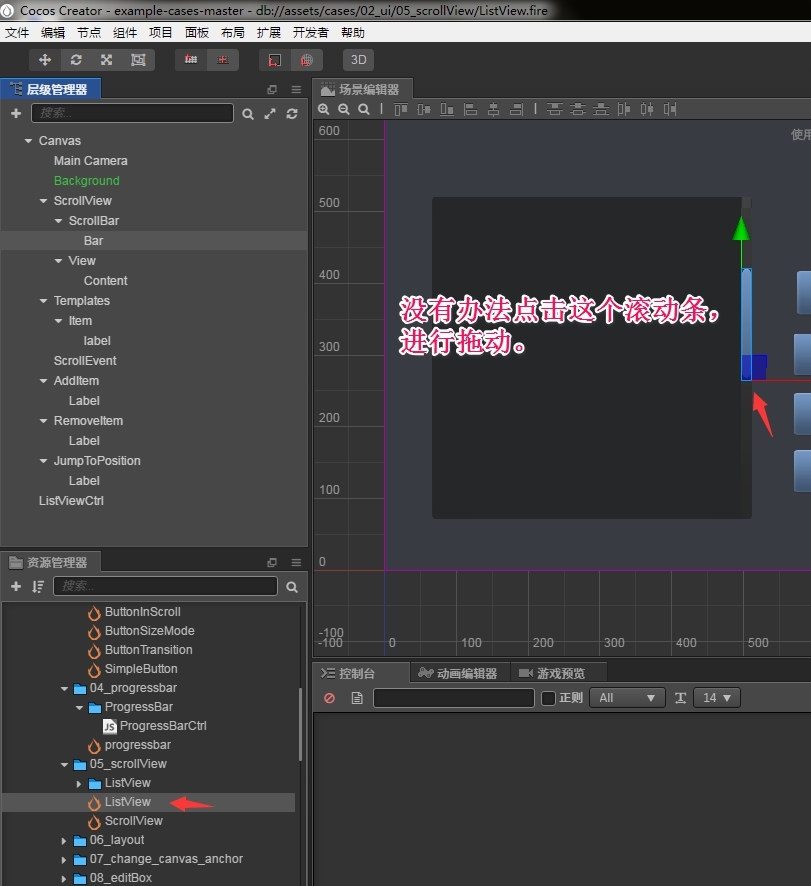The height and width of the screenshot is (886, 811).
Task: Pop out the hierarchy panel
Action: [272, 89]
